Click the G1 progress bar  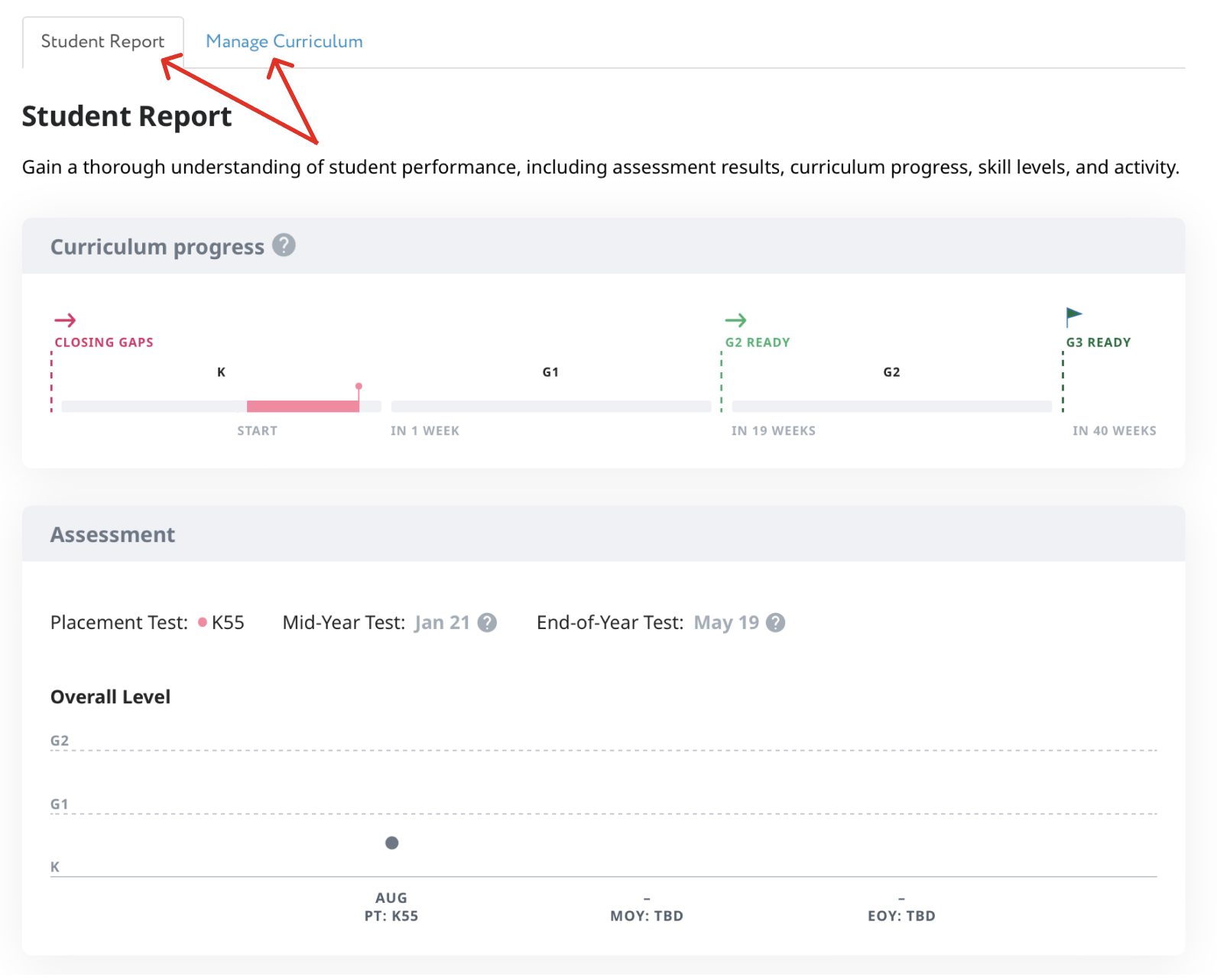(x=550, y=407)
